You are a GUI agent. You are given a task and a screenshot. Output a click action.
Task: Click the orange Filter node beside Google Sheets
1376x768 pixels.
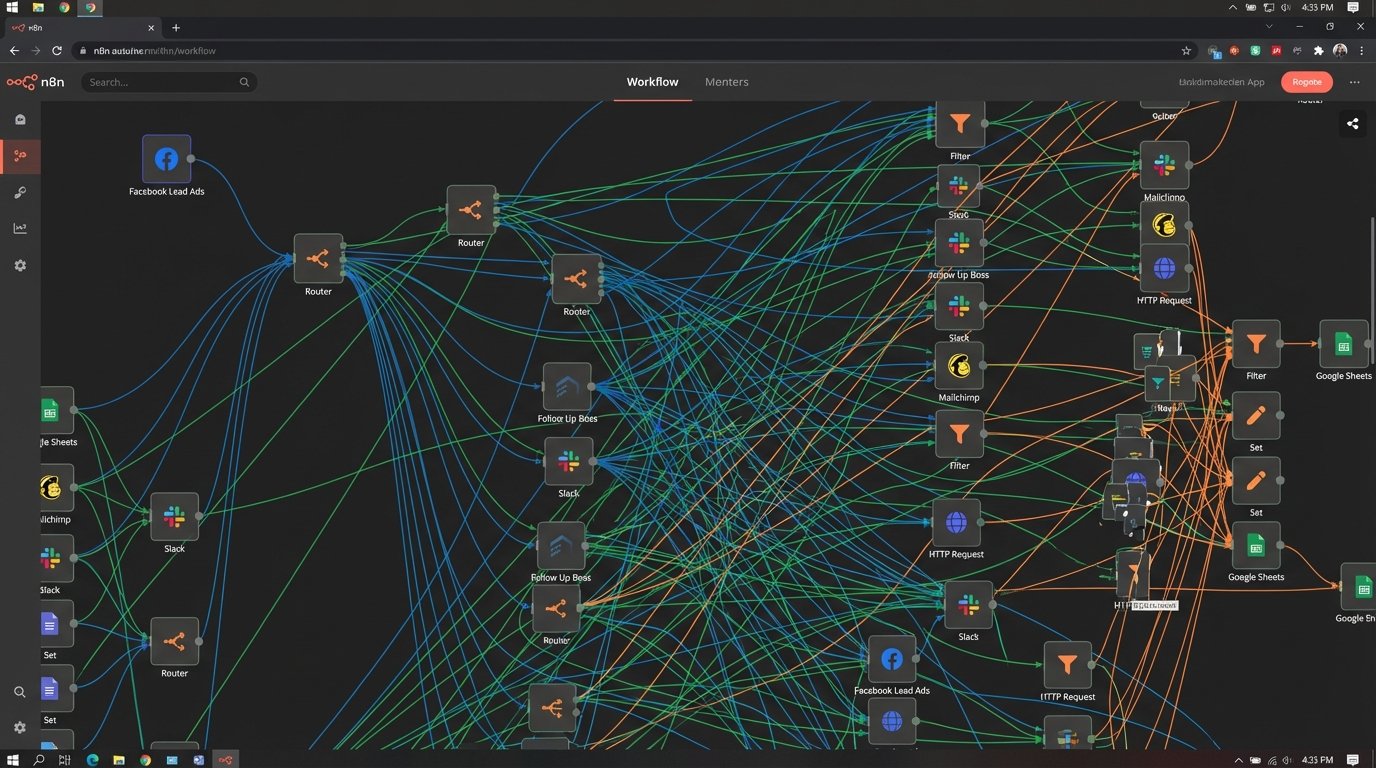1256,345
